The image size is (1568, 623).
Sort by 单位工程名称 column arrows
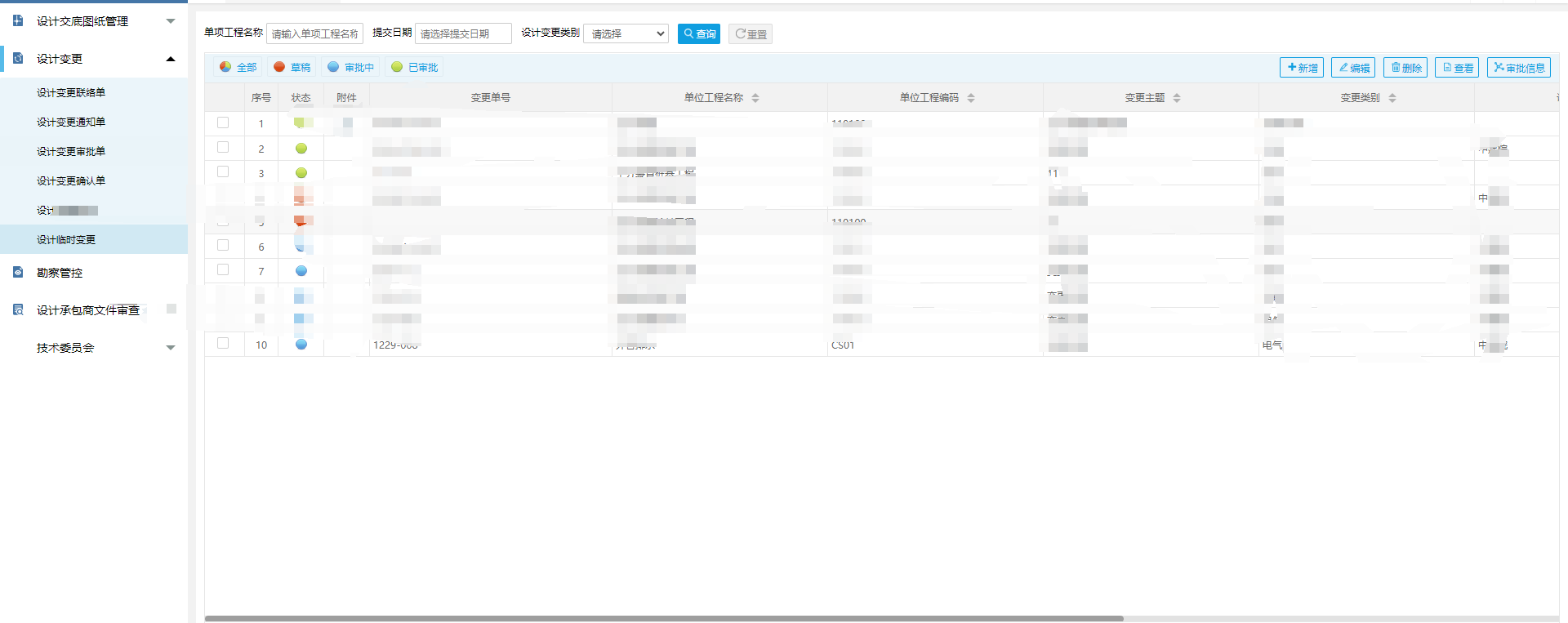coord(755,98)
